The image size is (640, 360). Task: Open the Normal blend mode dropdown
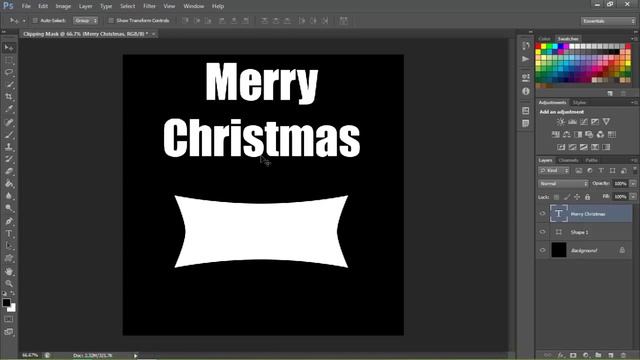[563, 184]
